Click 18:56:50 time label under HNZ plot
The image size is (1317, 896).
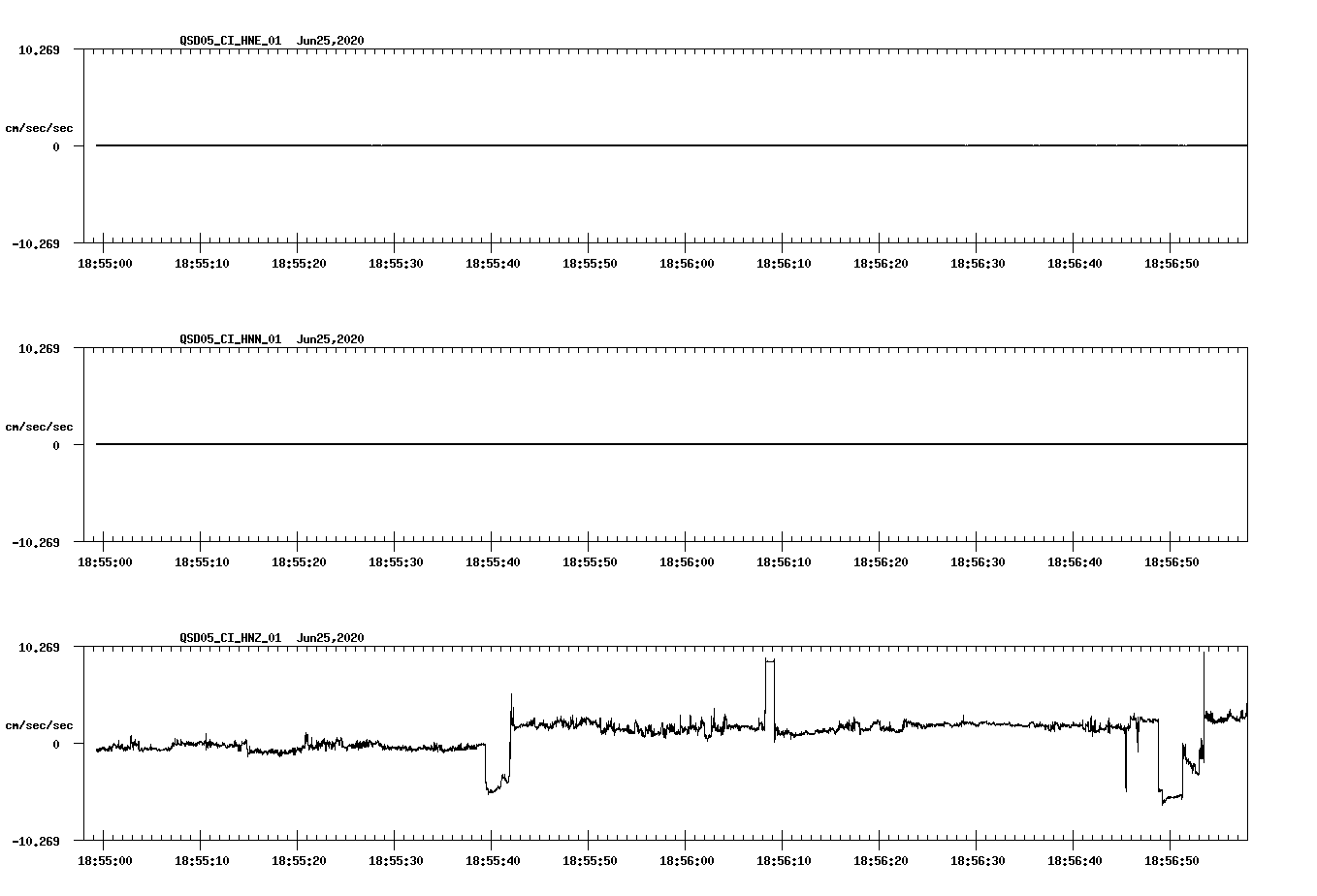1172,861
